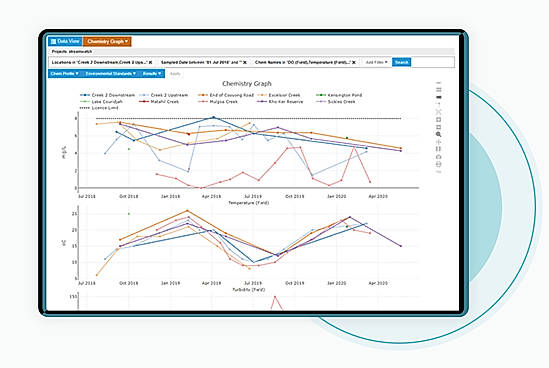Image resolution: width=549 pixels, height=368 pixels.
Task: Click the blue Search button
Action: 401,62
